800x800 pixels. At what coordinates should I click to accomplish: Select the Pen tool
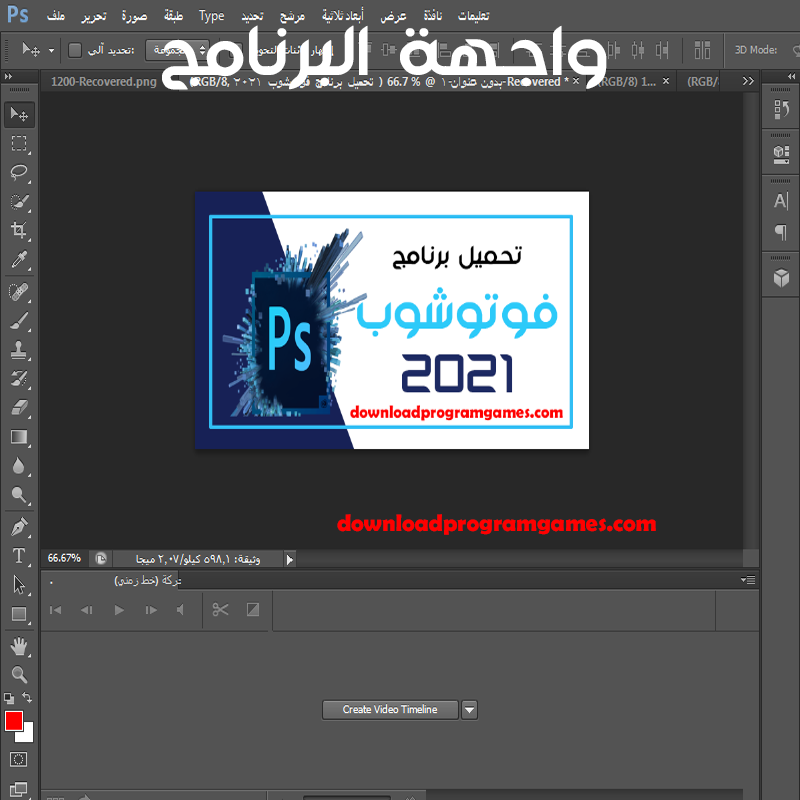(19, 527)
